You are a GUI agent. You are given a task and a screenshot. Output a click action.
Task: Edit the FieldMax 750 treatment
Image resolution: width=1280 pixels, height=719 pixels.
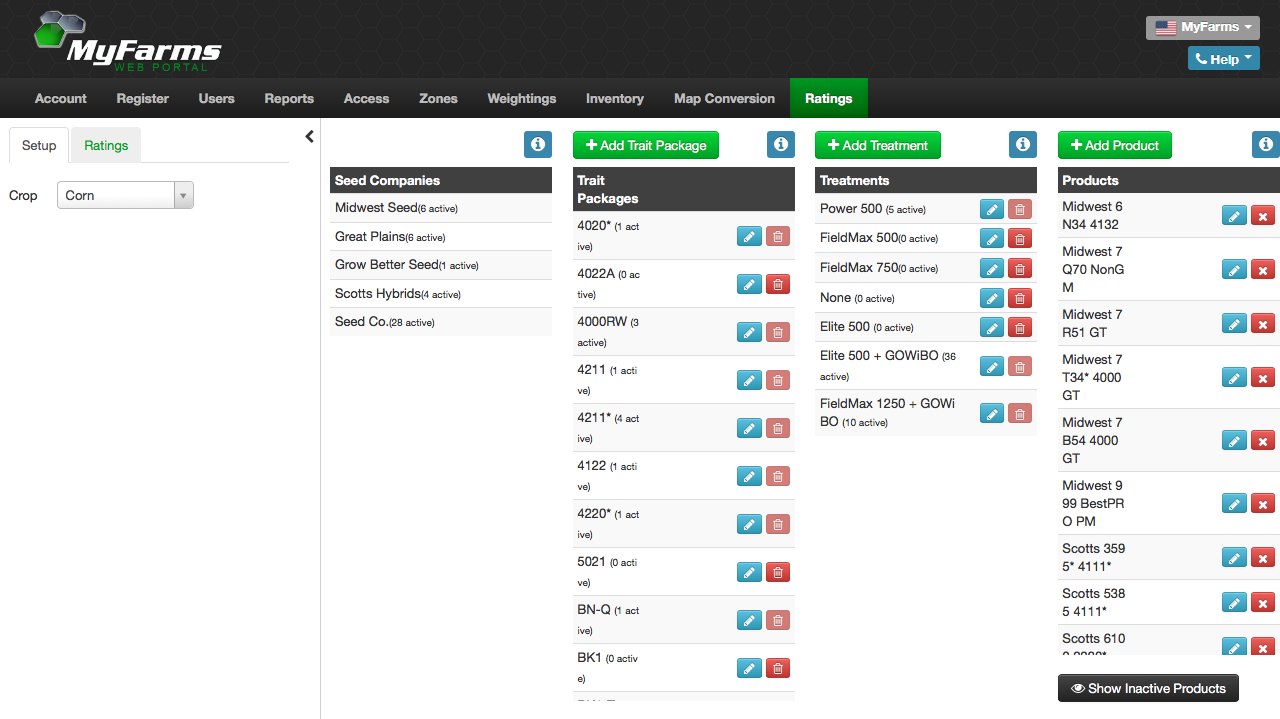click(992, 268)
